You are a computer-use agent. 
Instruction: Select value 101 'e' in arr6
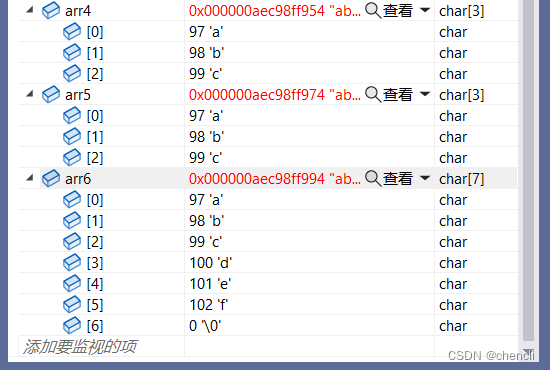(x=210, y=284)
